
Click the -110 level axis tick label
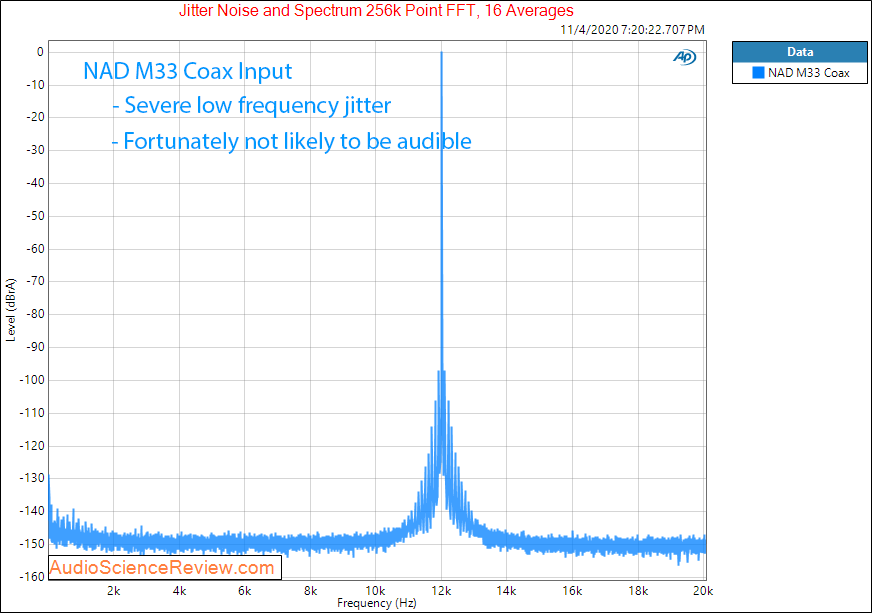[32, 413]
